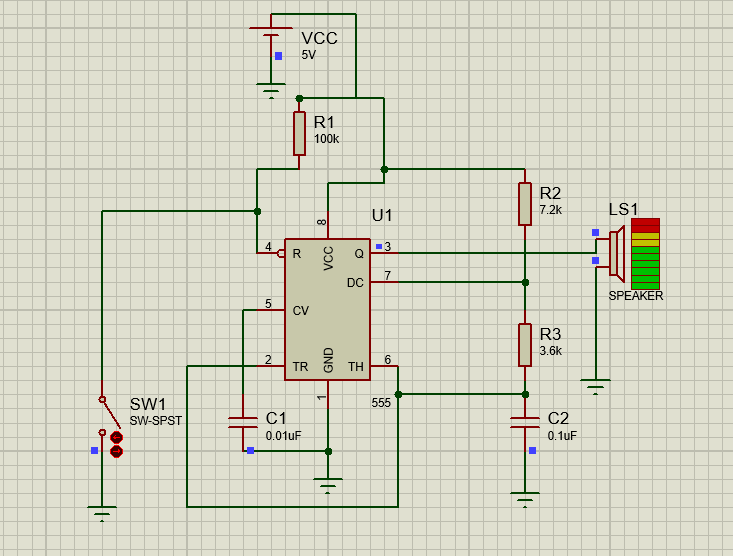
Task: Select the 'C1' reference label
Action: coord(276,418)
